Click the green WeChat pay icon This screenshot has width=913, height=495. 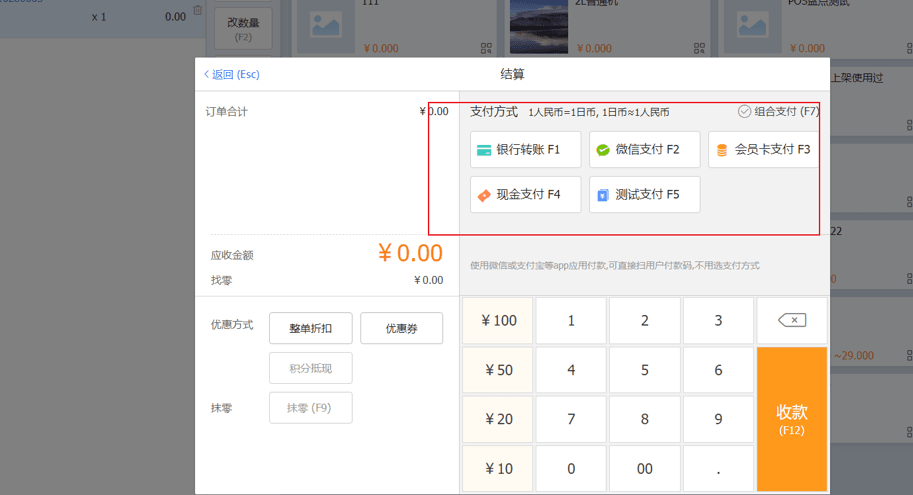point(603,150)
